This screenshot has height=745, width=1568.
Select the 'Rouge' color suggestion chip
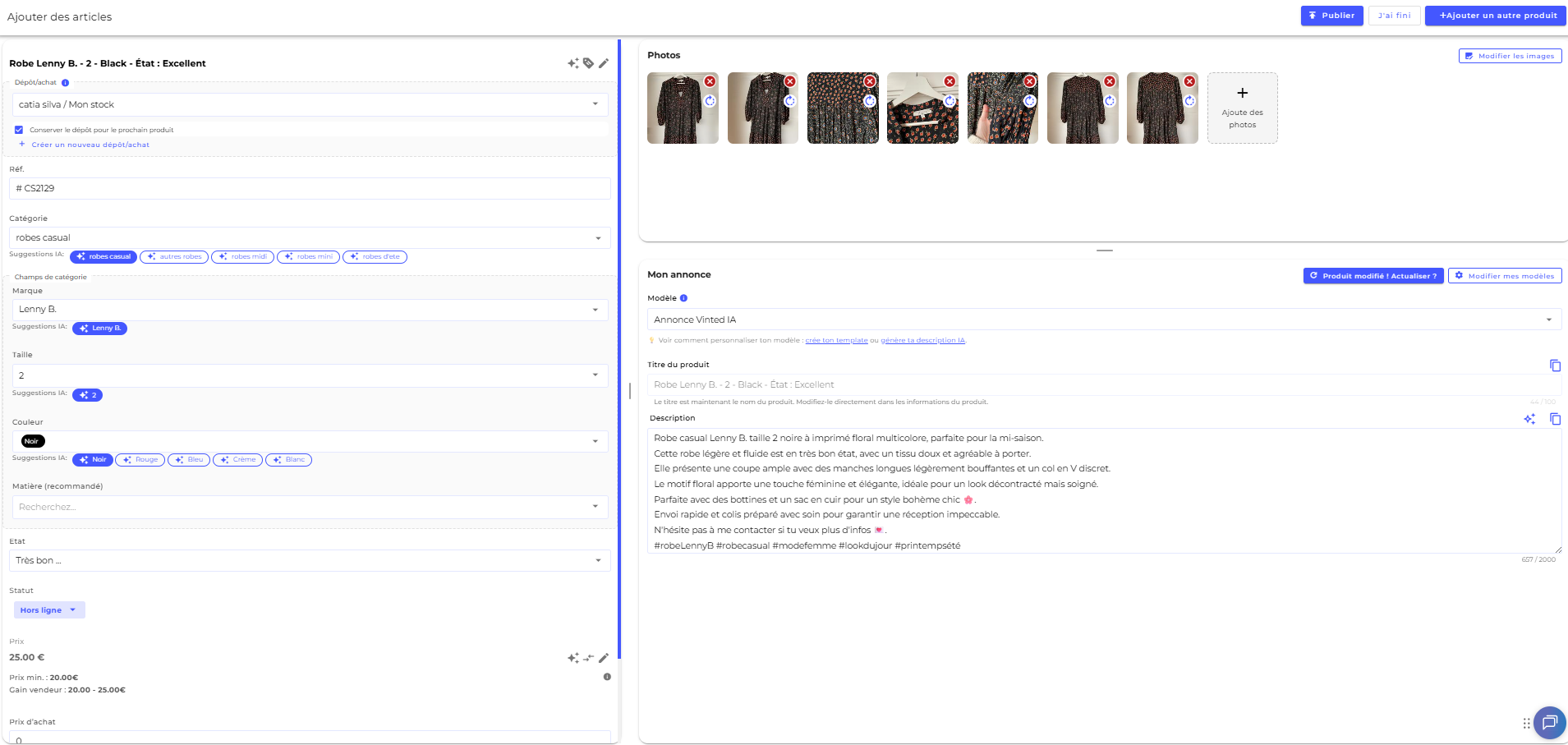[140, 460]
